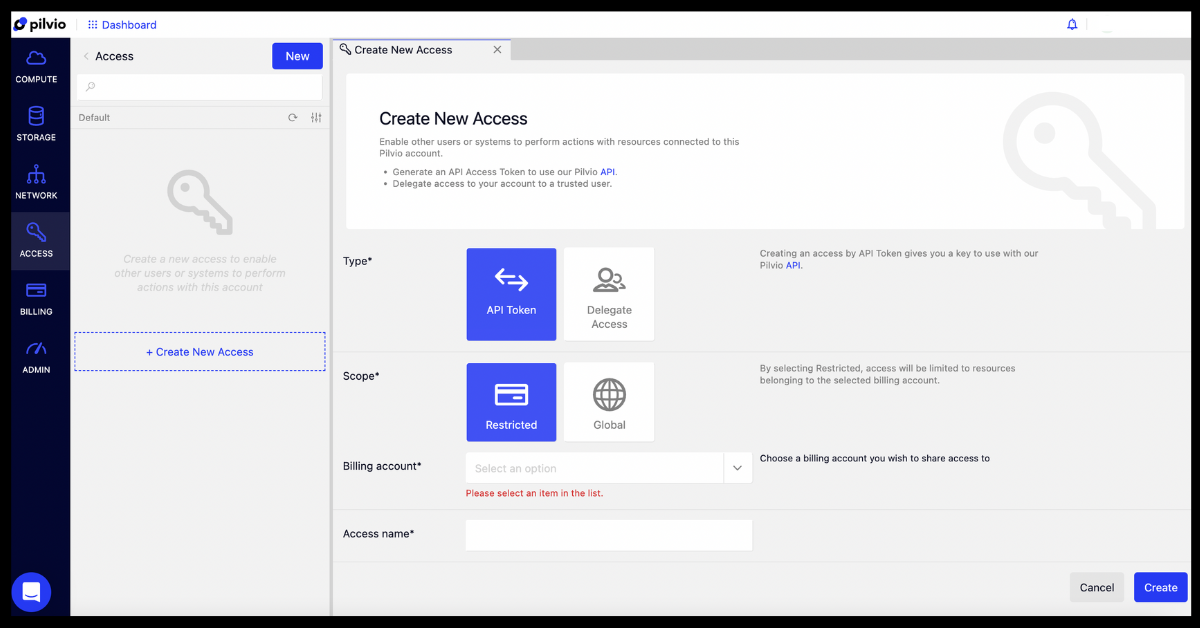The height and width of the screenshot is (628, 1200).
Task: Click the notification bell icon
Action: pyautogui.click(x=1072, y=25)
